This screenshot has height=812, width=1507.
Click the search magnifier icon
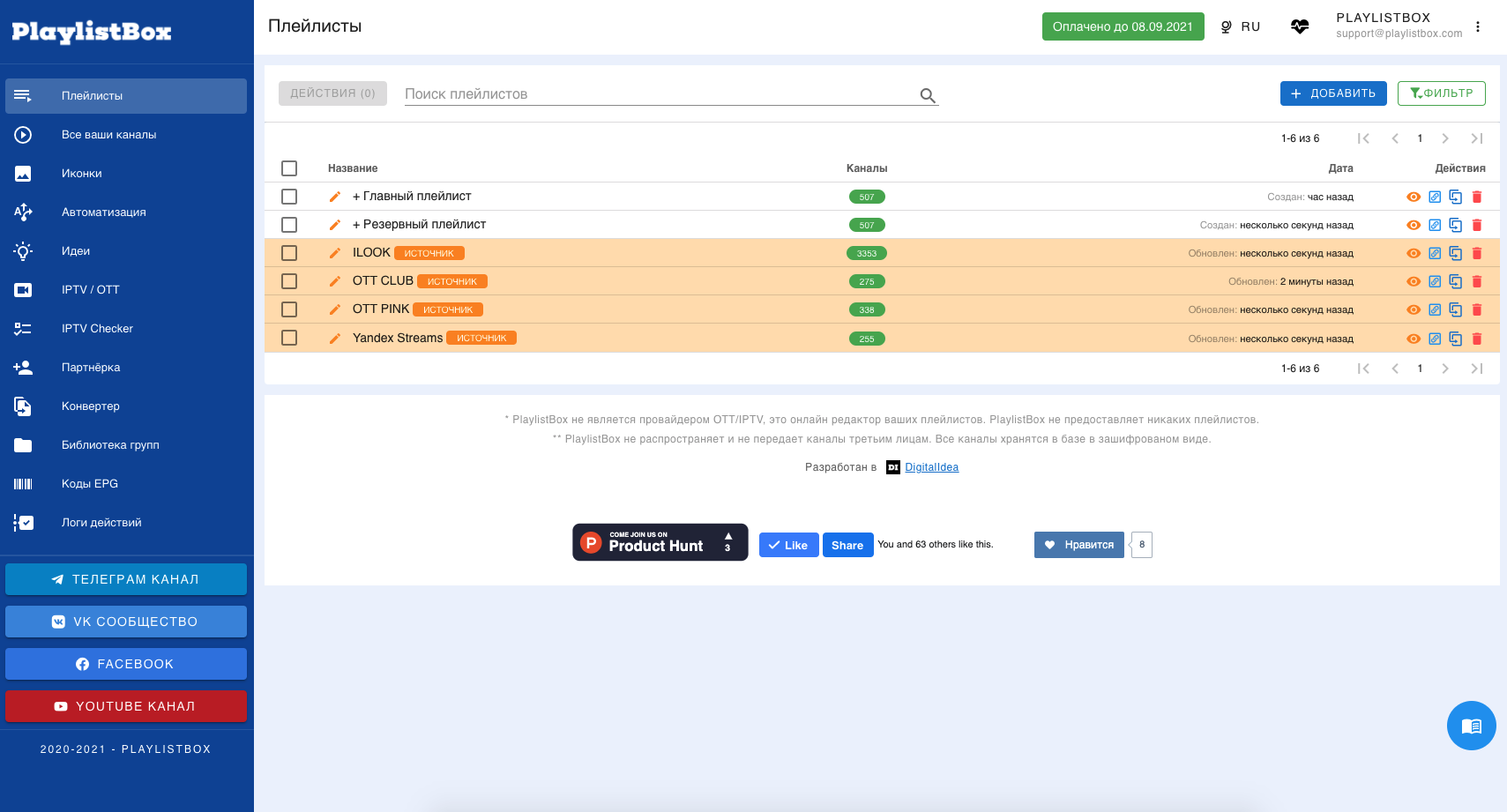pyautogui.click(x=928, y=95)
